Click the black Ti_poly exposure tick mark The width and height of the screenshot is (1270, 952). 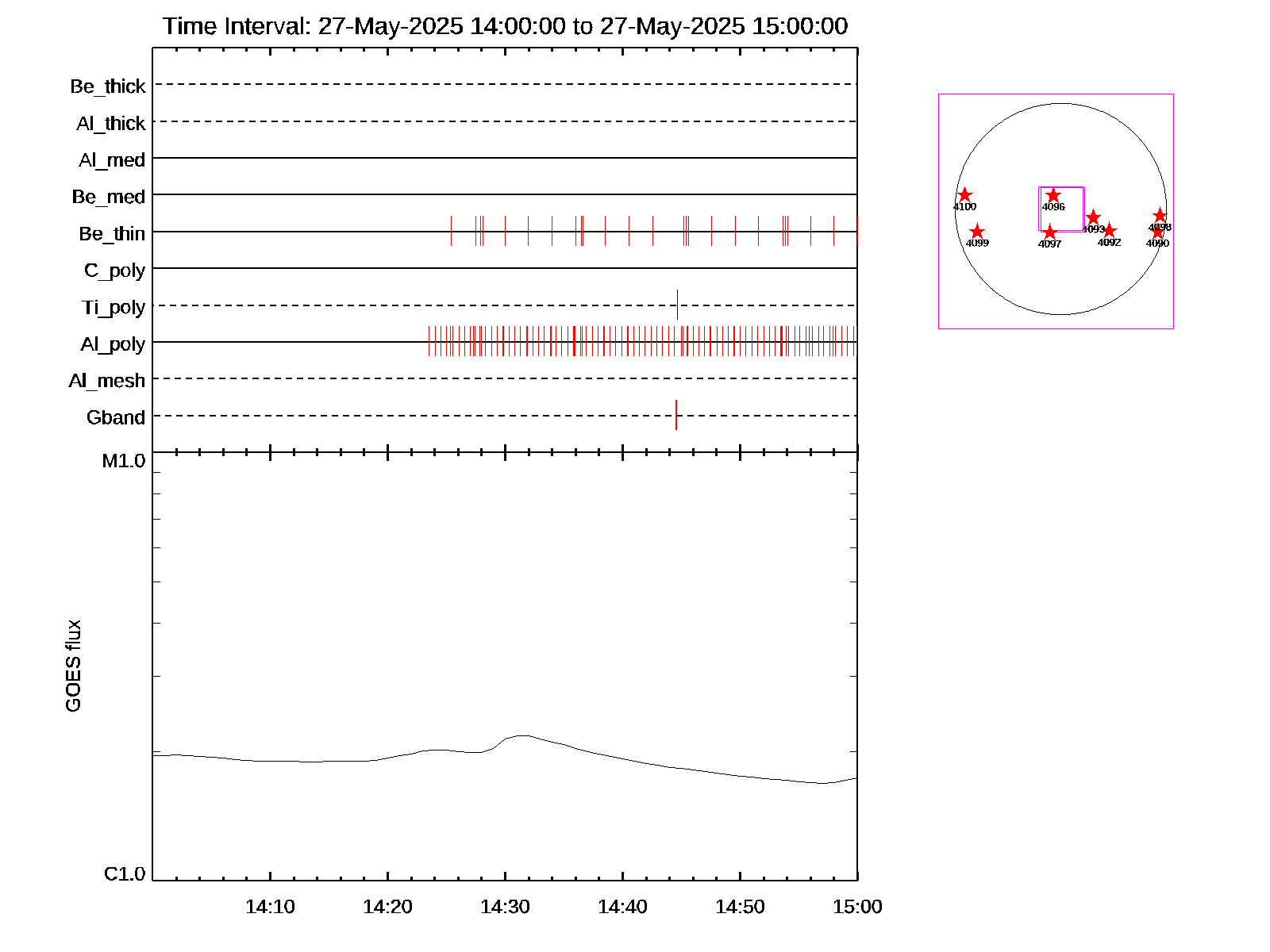click(677, 305)
